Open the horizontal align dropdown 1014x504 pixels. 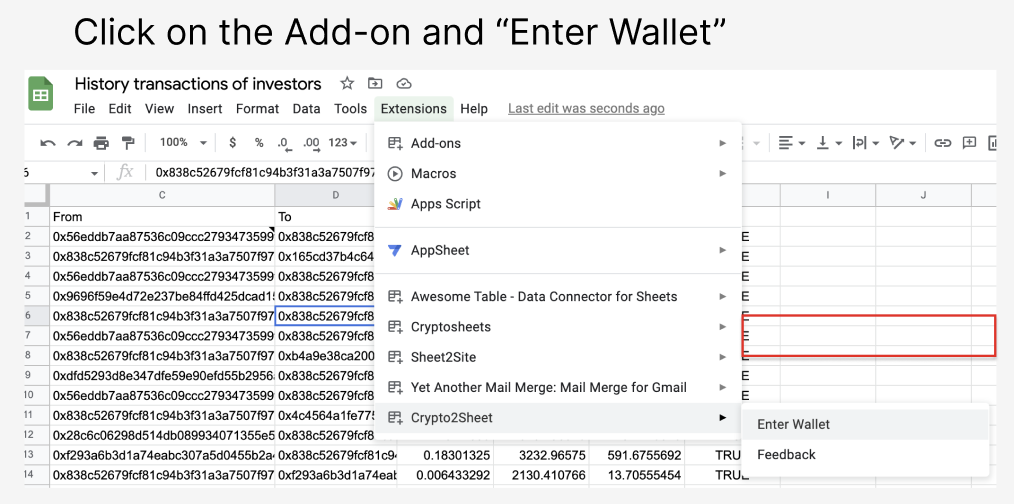click(792, 143)
